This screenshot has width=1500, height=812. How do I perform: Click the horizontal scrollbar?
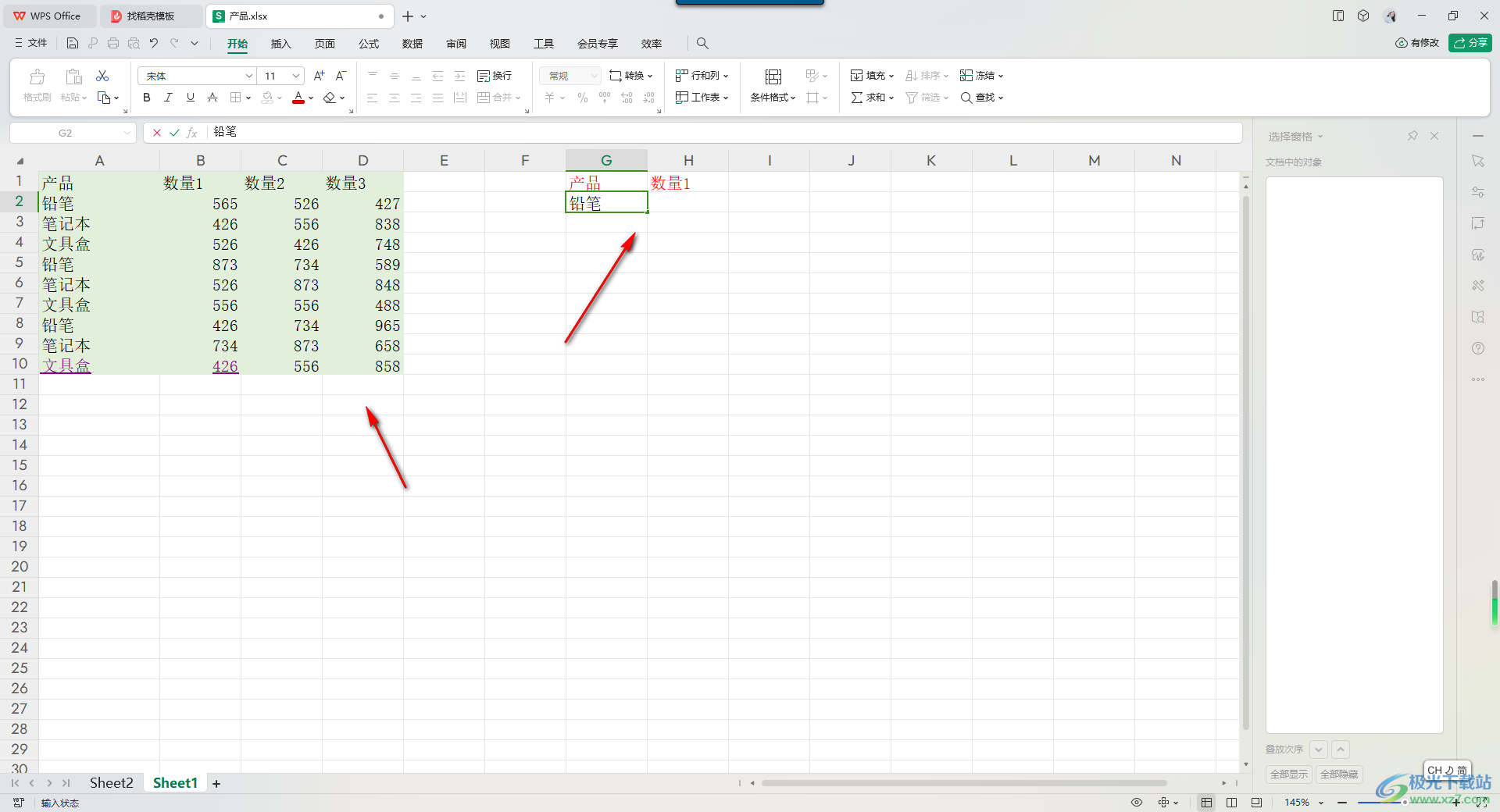964,783
